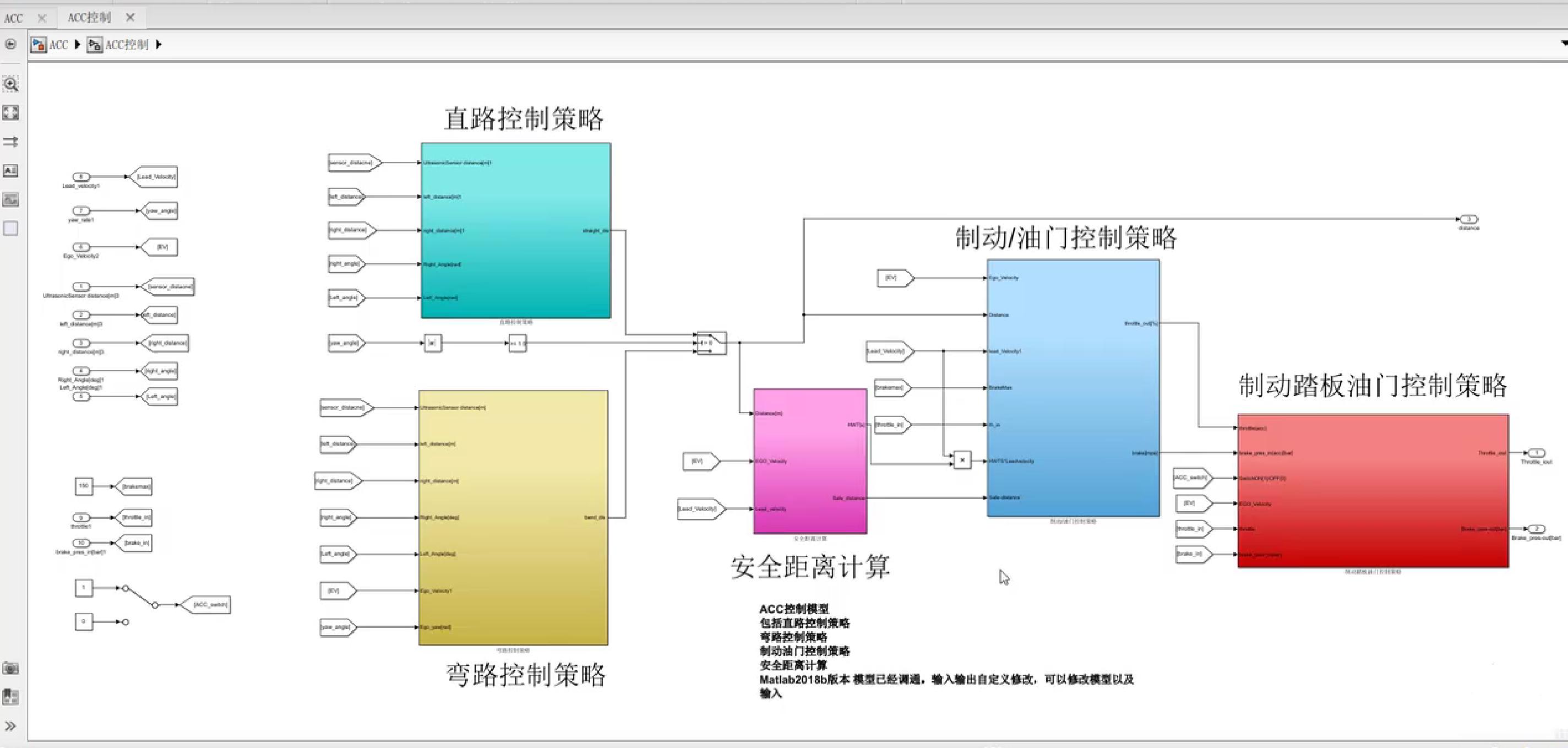Select the Annotation text tool

click(x=11, y=171)
